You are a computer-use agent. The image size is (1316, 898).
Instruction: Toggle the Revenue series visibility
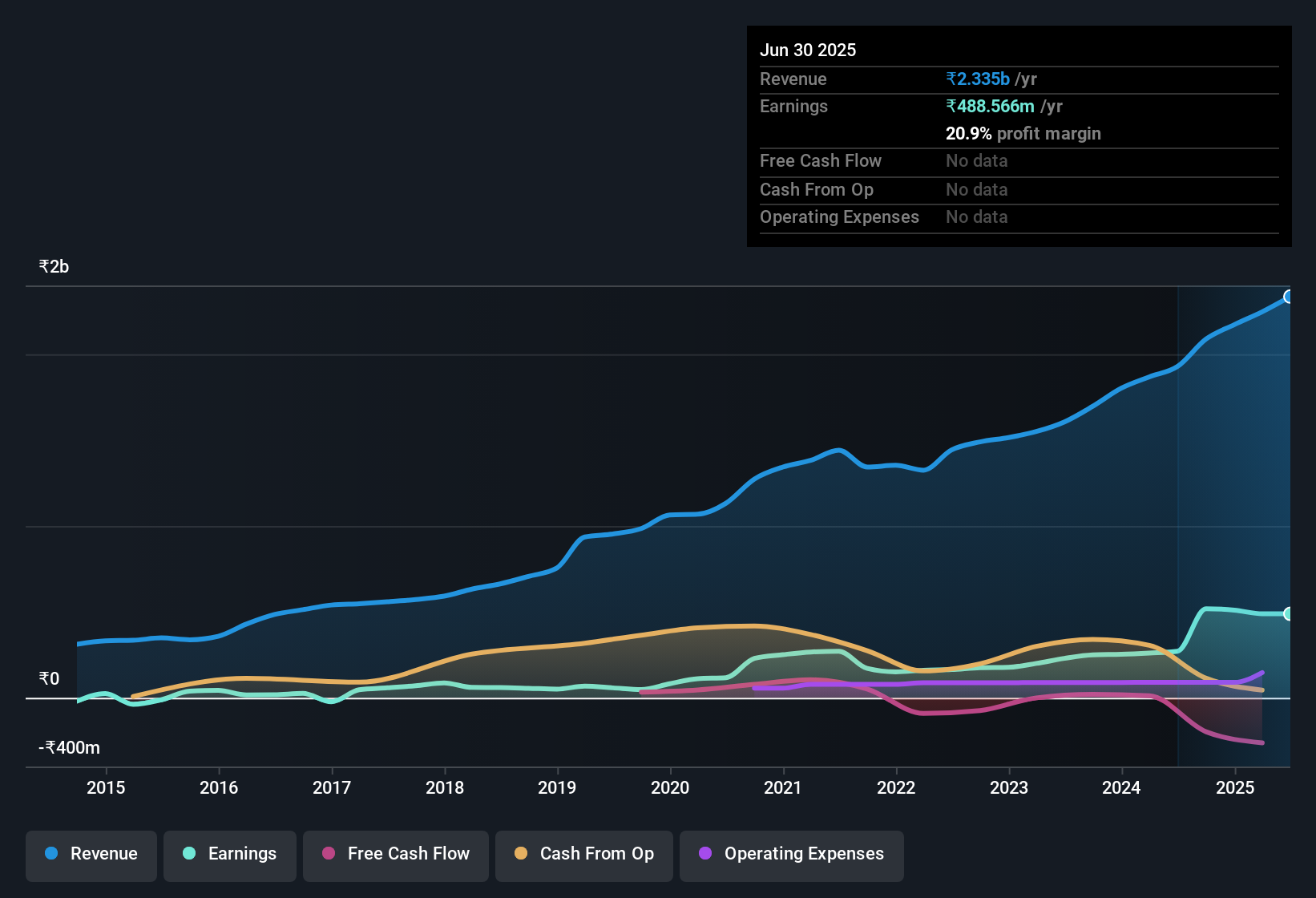coord(91,854)
